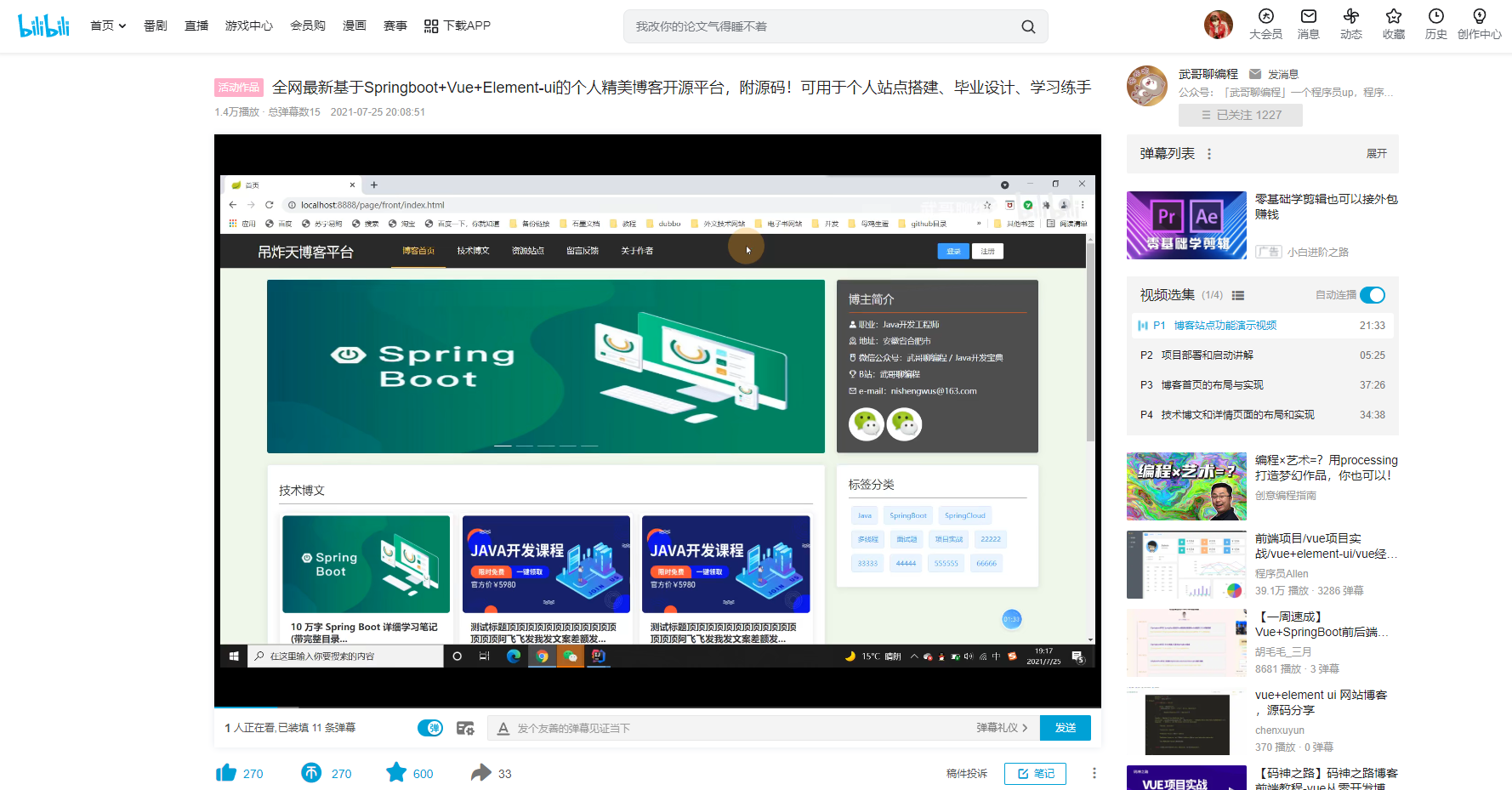Click the 笔记 notes button
Screen dimensions: 1512x790
[x=1035, y=773]
